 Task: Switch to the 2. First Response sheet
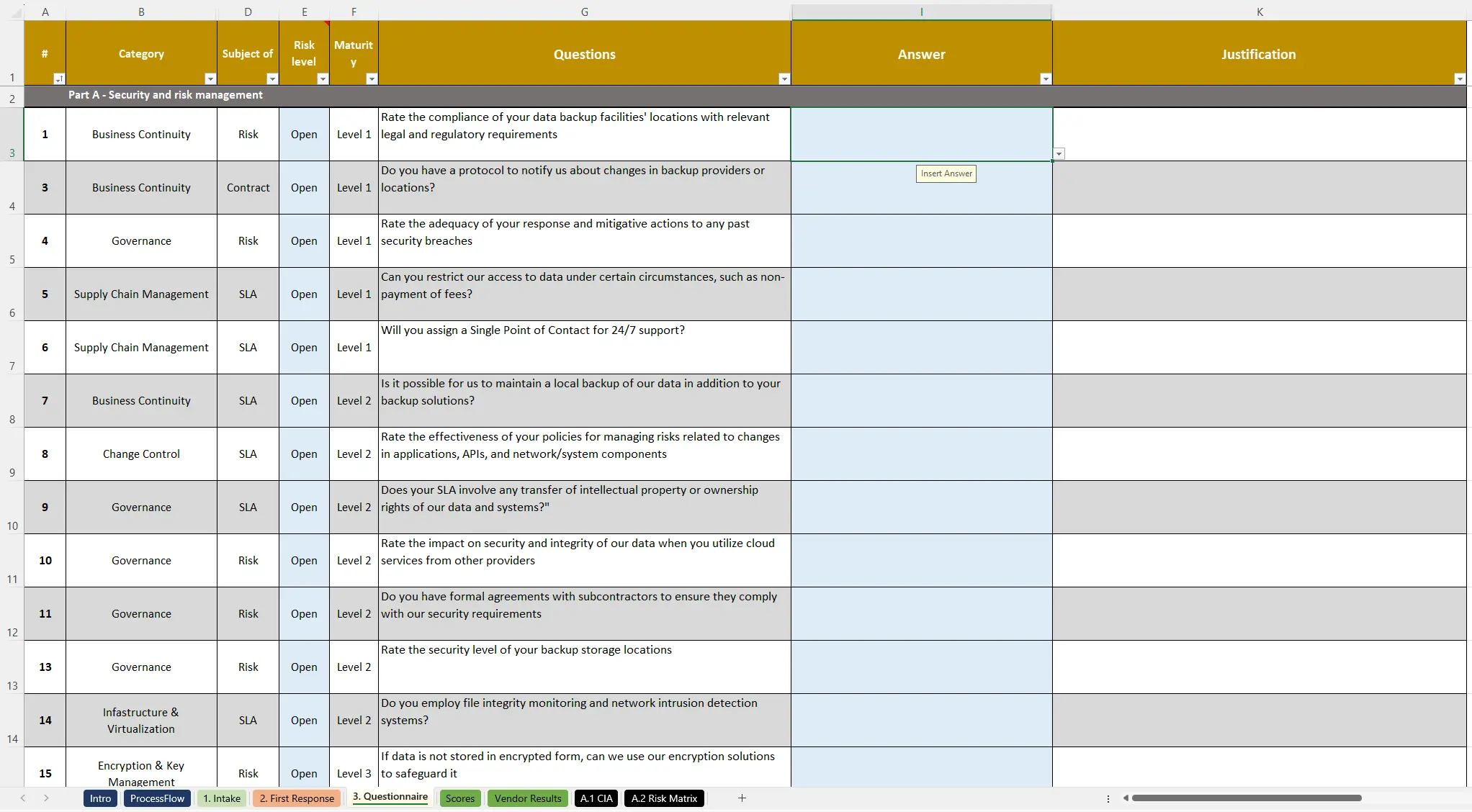(x=296, y=798)
